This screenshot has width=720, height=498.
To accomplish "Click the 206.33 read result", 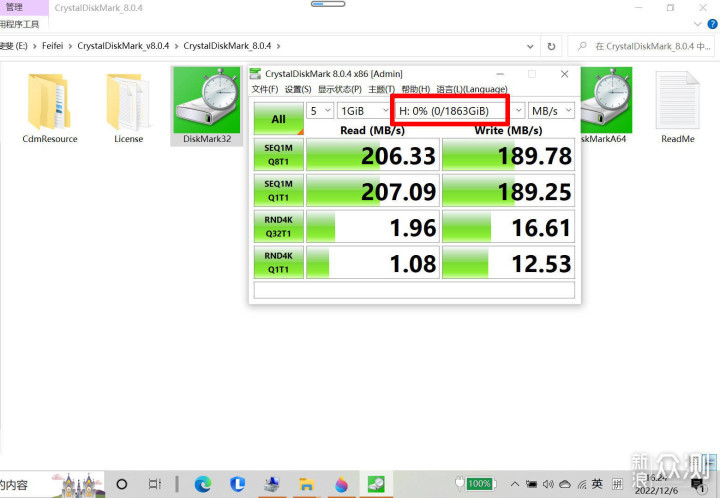I will (x=373, y=155).
